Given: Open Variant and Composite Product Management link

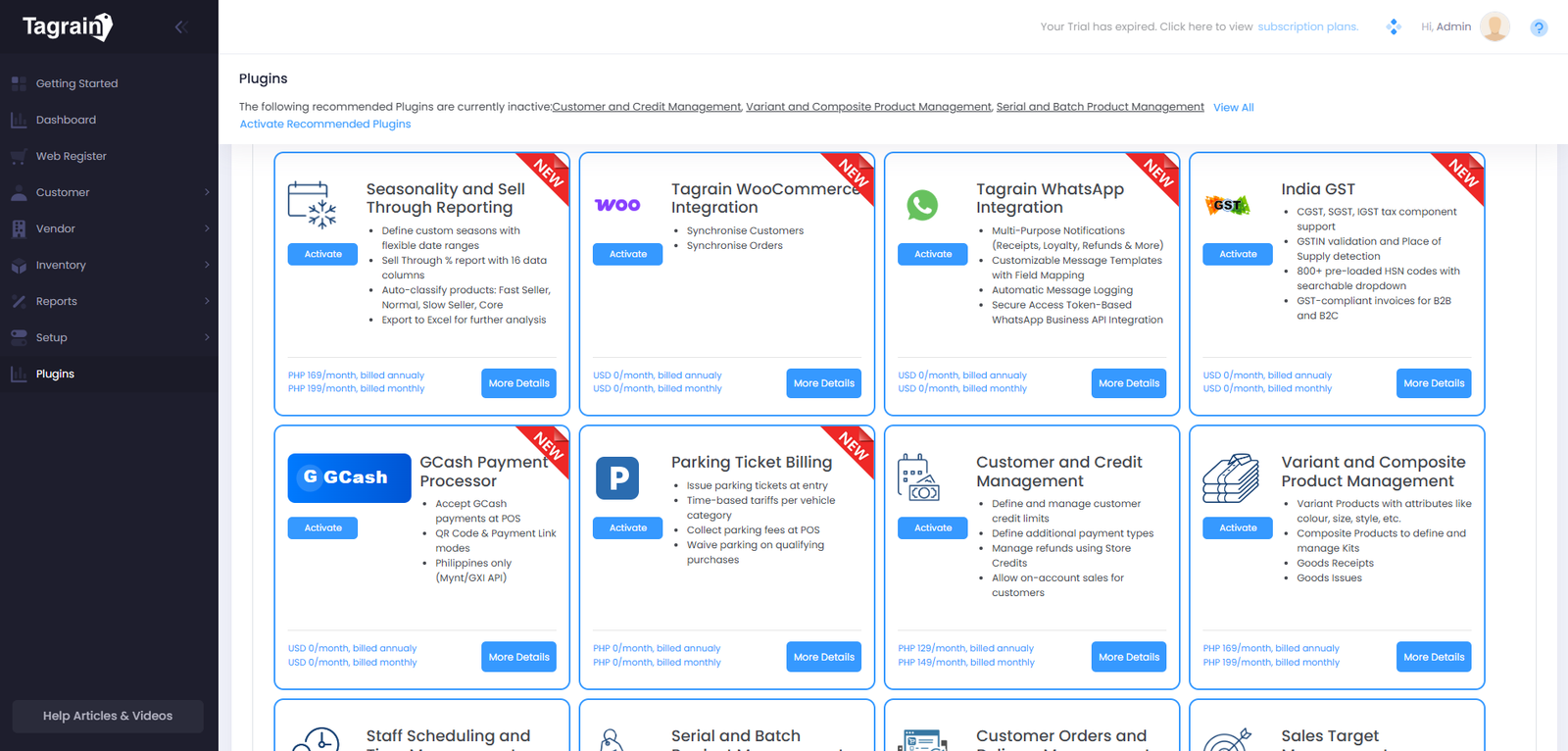Looking at the screenshot, I should (x=868, y=107).
